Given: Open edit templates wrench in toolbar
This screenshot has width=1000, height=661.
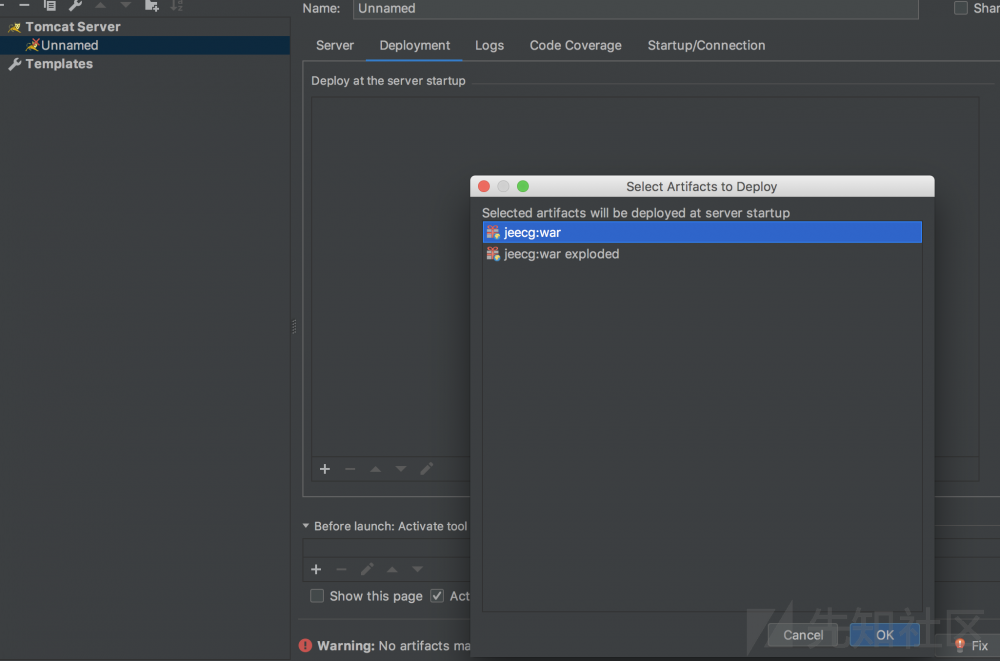Looking at the screenshot, I should pos(75,5).
